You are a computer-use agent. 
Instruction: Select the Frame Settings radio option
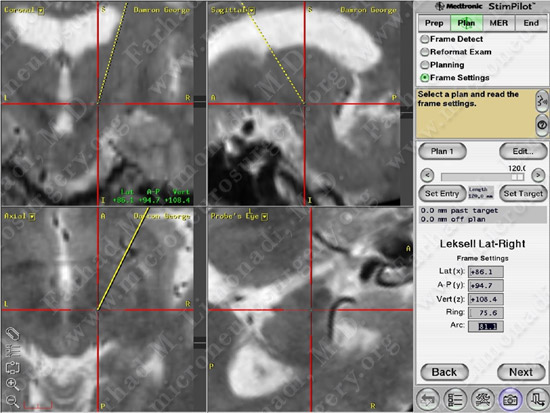click(424, 78)
